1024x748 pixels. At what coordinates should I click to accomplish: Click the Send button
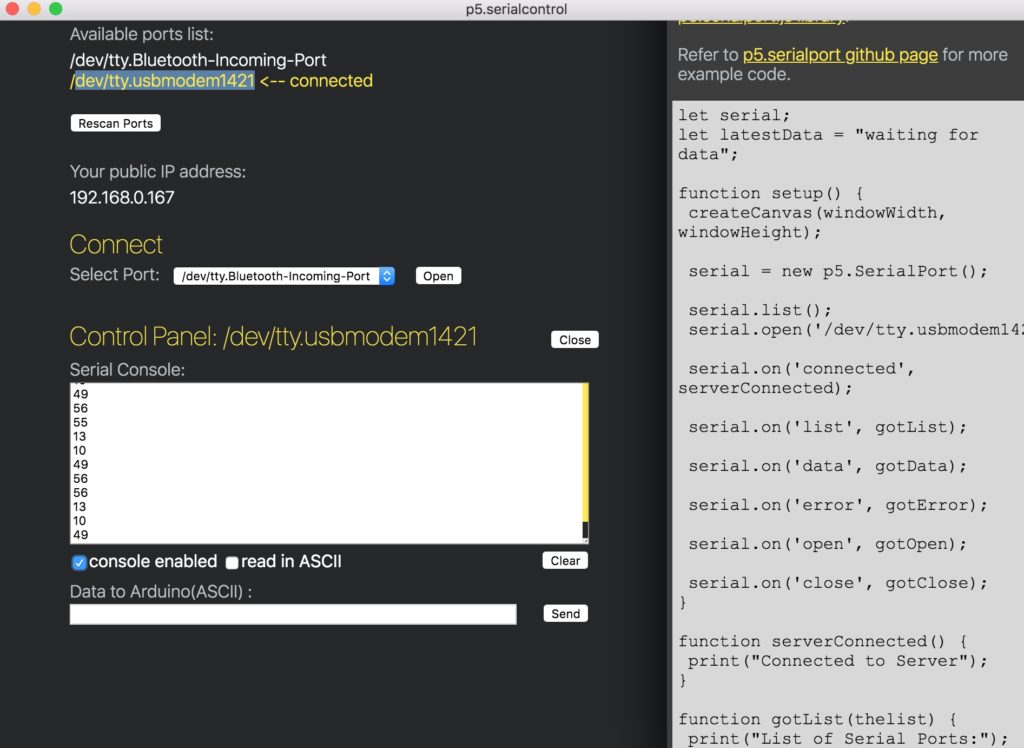[566, 613]
